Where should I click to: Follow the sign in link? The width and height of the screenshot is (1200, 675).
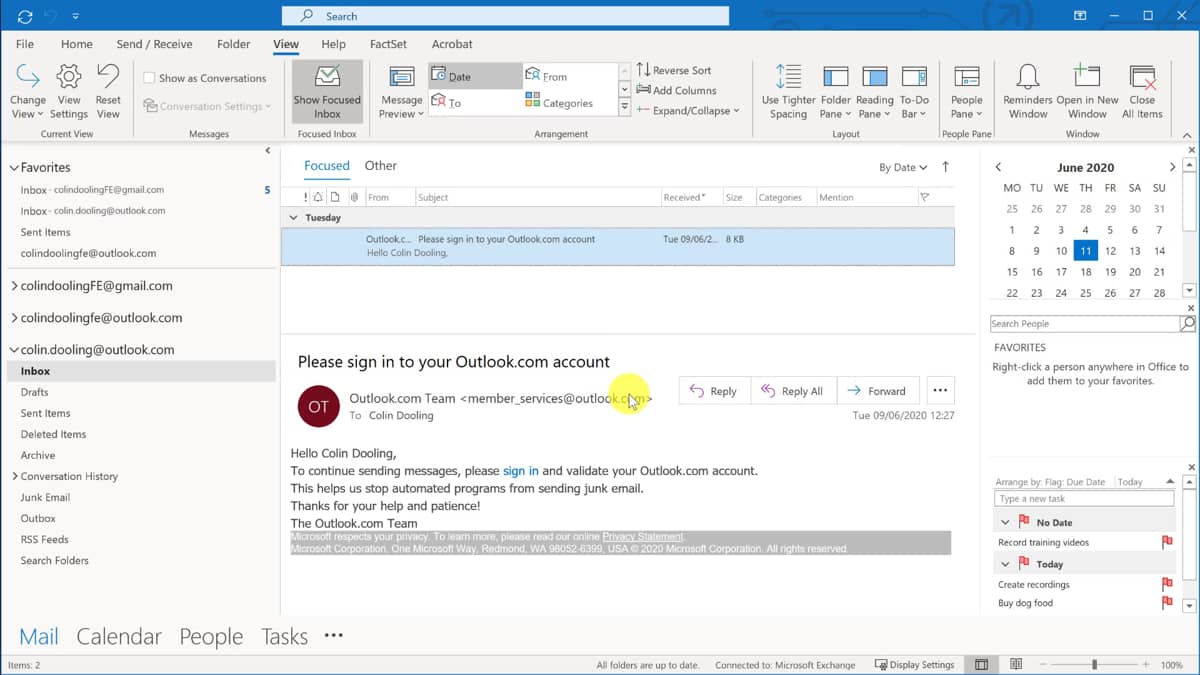point(521,470)
